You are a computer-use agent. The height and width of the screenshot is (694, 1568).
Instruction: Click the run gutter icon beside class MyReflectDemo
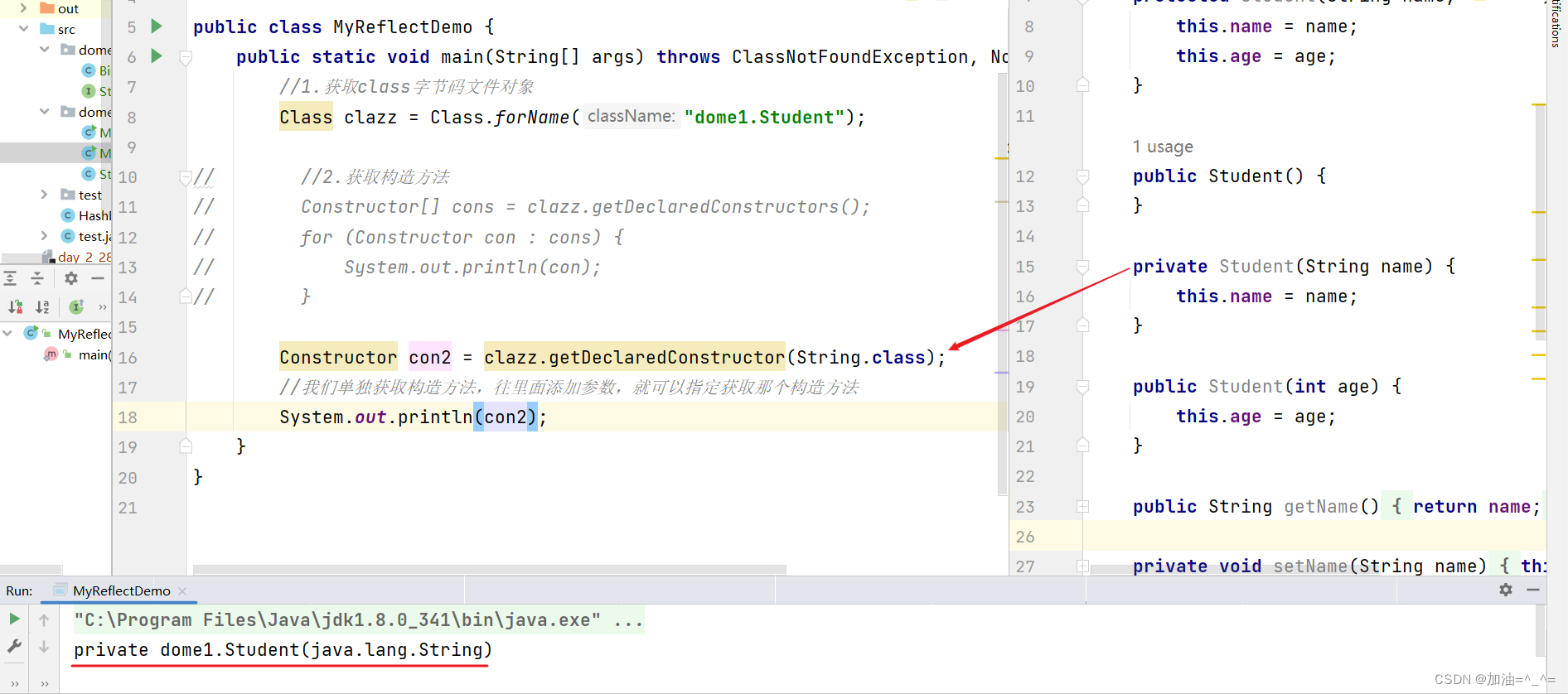coord(157,27)
